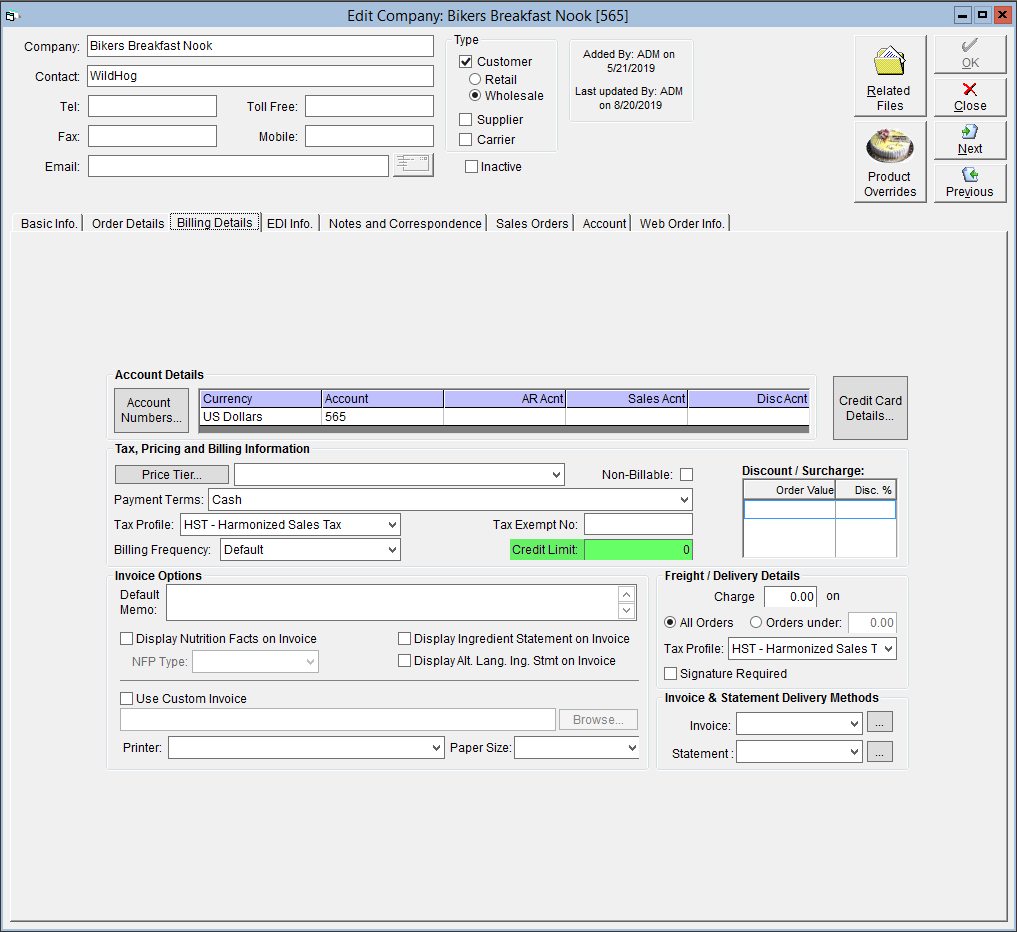Check the Supplier checkbox
1017x932 pixels.
[x=466, y=119]
